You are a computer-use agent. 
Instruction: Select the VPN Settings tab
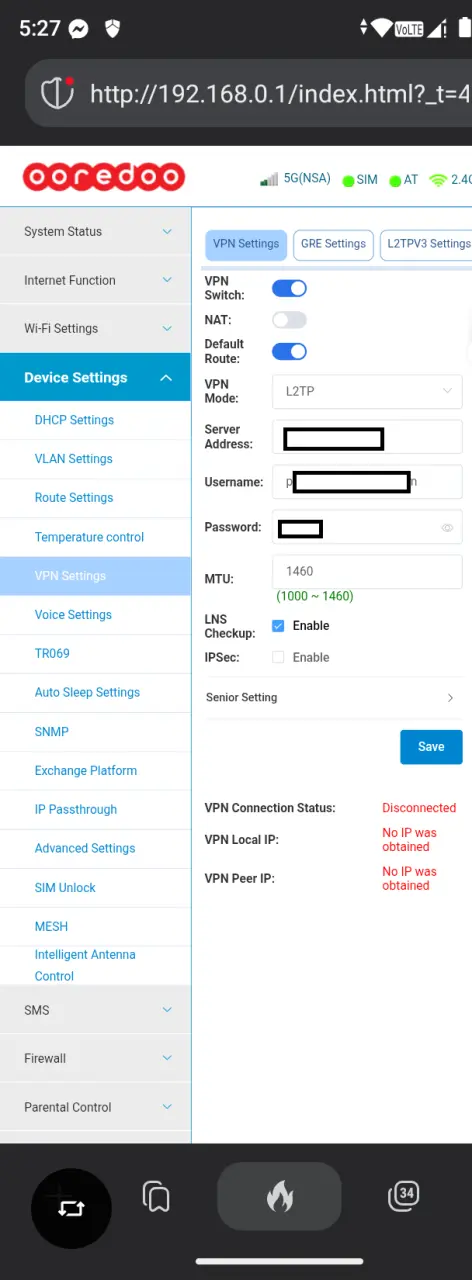(246, 244)
